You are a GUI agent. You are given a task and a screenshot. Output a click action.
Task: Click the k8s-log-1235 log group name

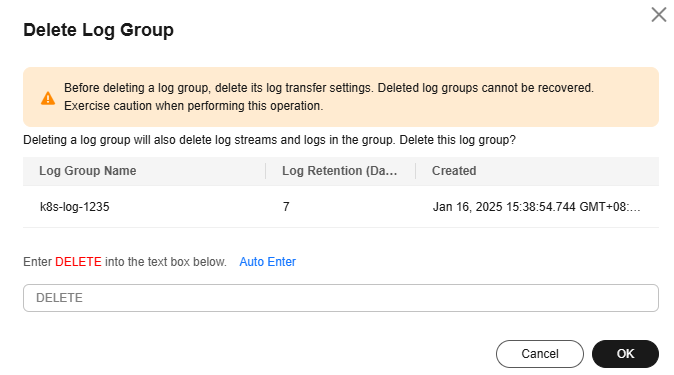click(75, 207)
